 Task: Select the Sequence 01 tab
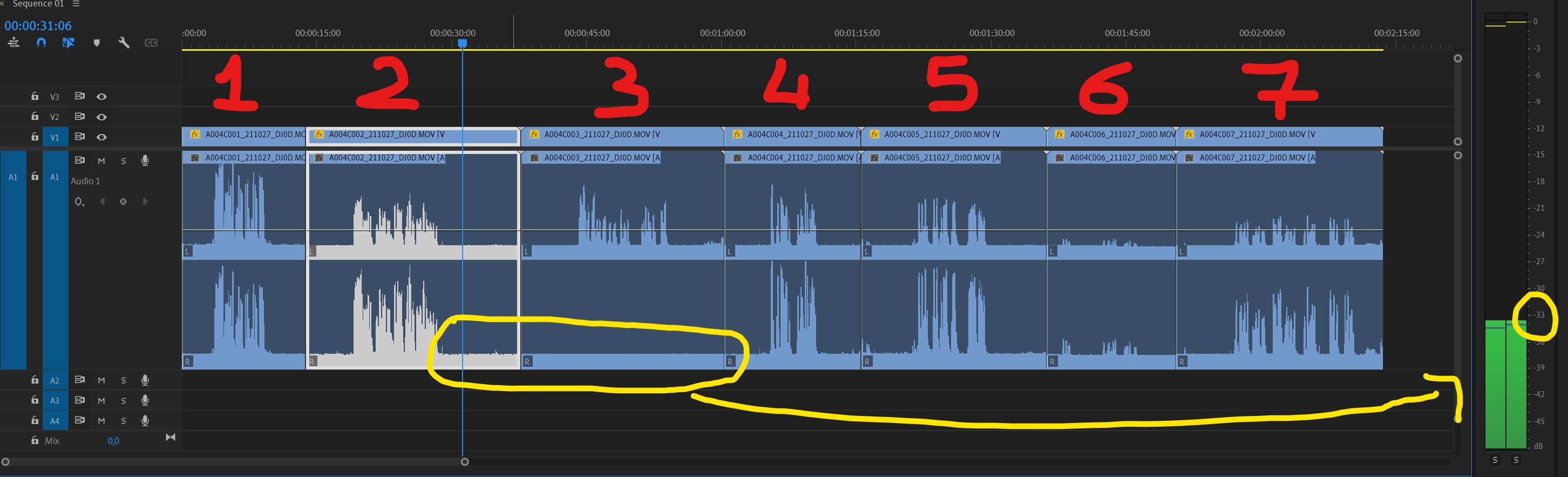point(38,4)
